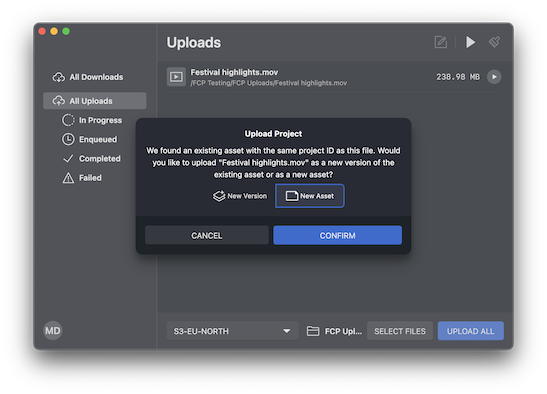Viewport: 547px width, 394px height.
Task: Click play button on Festival highlights.mov row
Action: 494,77
